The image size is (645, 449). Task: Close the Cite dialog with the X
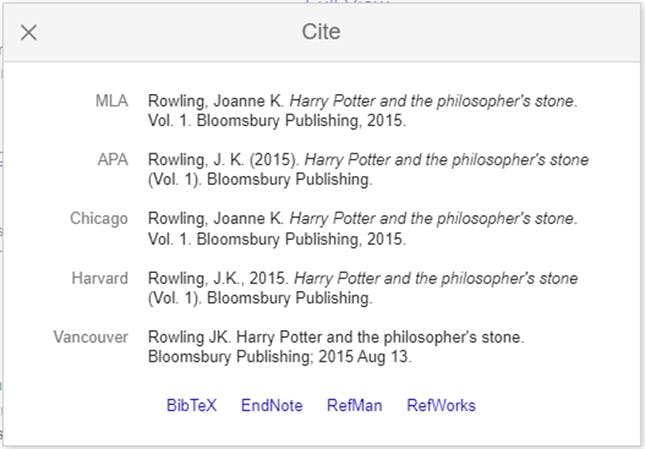tap(29, 32)
